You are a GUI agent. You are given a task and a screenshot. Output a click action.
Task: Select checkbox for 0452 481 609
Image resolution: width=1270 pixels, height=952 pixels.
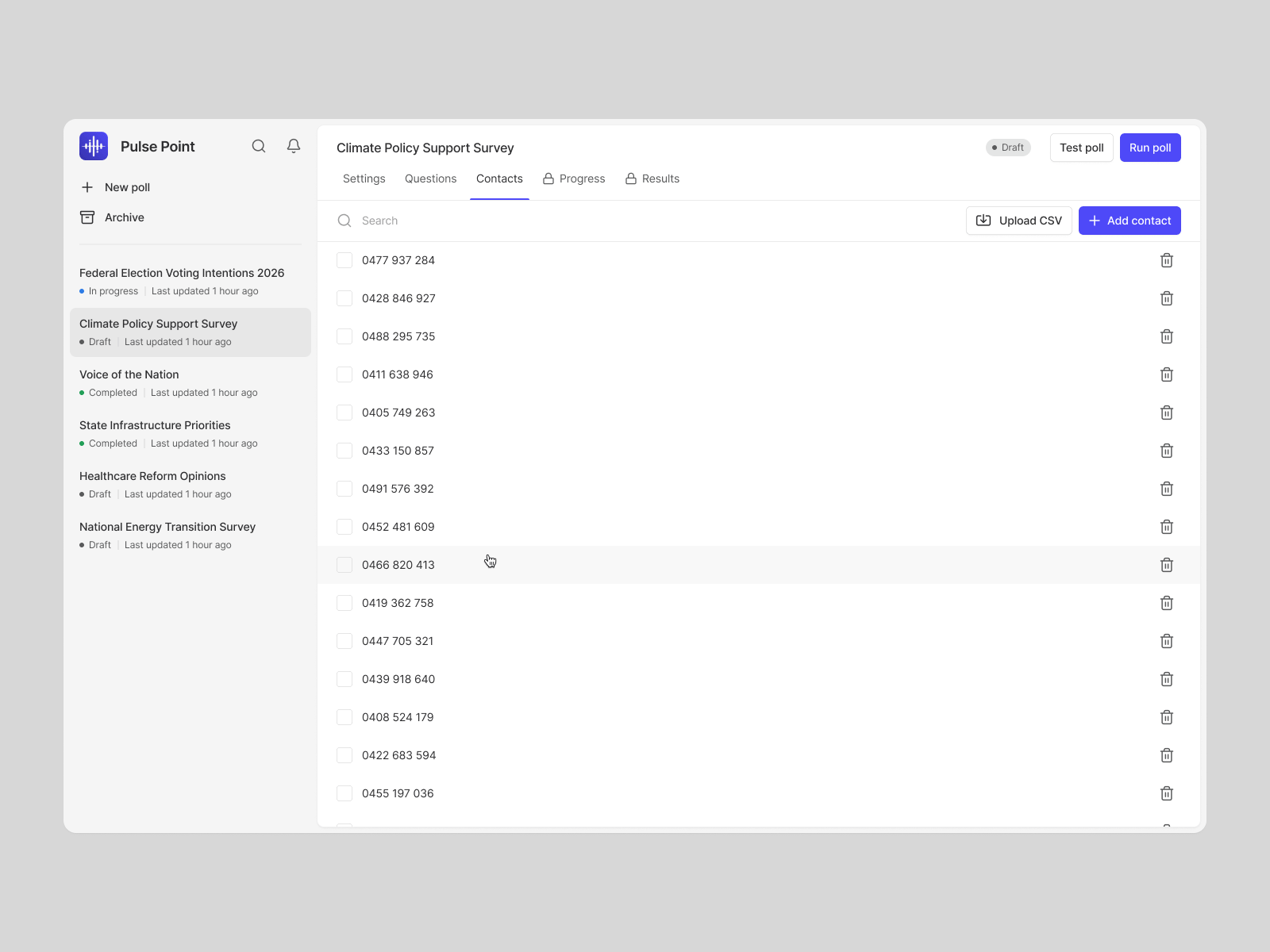(x=344, y=527)
